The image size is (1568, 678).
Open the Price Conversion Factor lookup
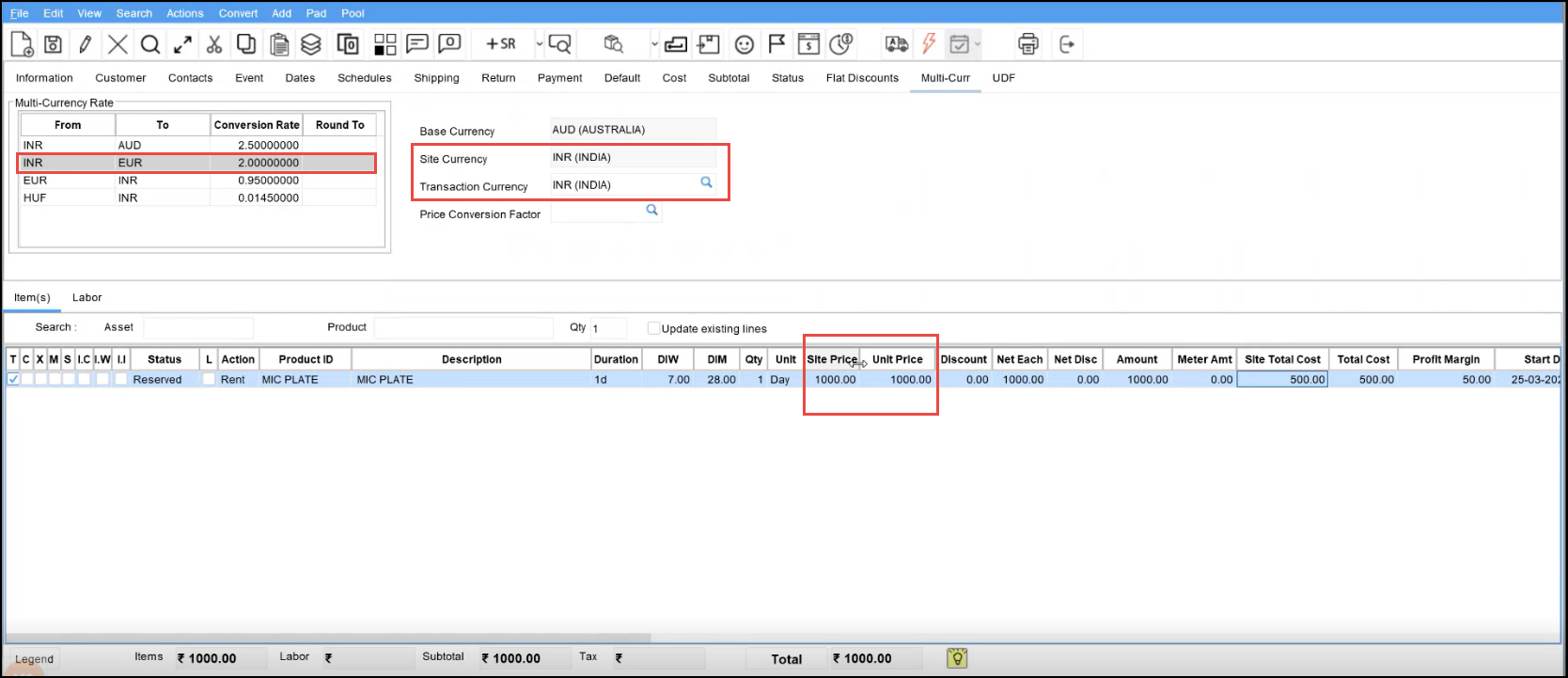651,211
